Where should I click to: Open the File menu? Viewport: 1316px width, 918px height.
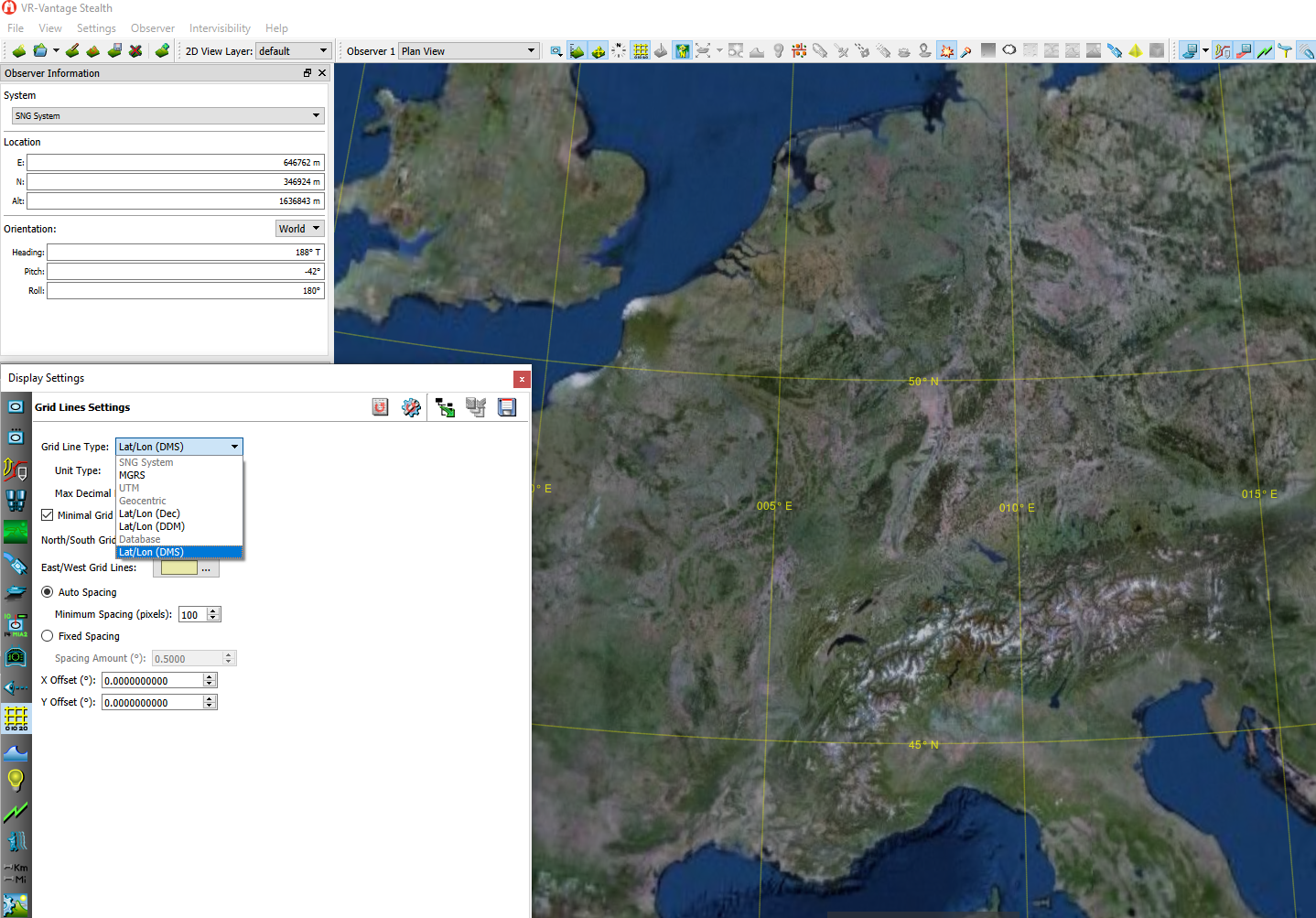pyautogui.click(x=16, y=28)
